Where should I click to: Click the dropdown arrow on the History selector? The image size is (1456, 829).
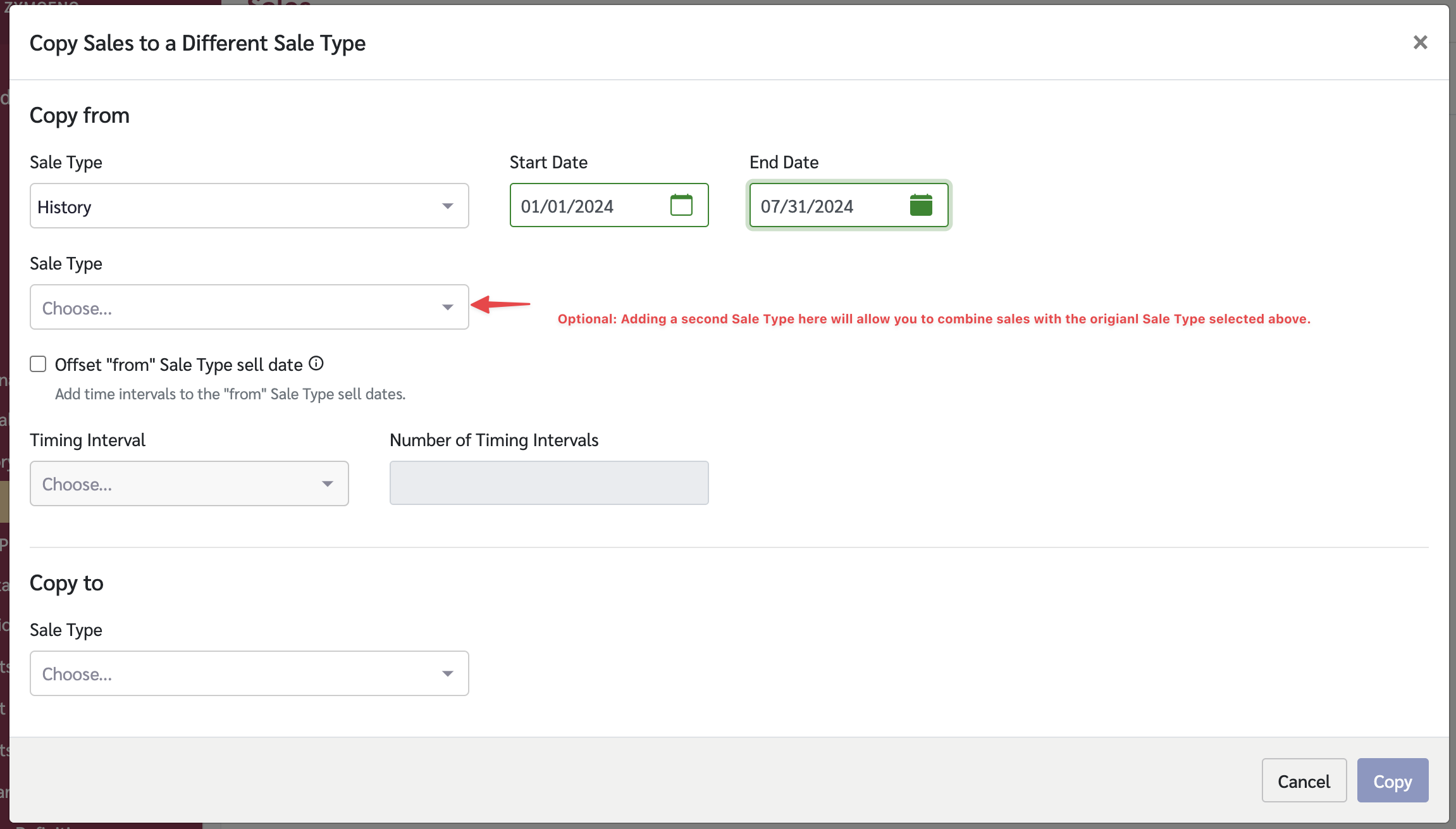pyautogui.click(x=448, y=206)
